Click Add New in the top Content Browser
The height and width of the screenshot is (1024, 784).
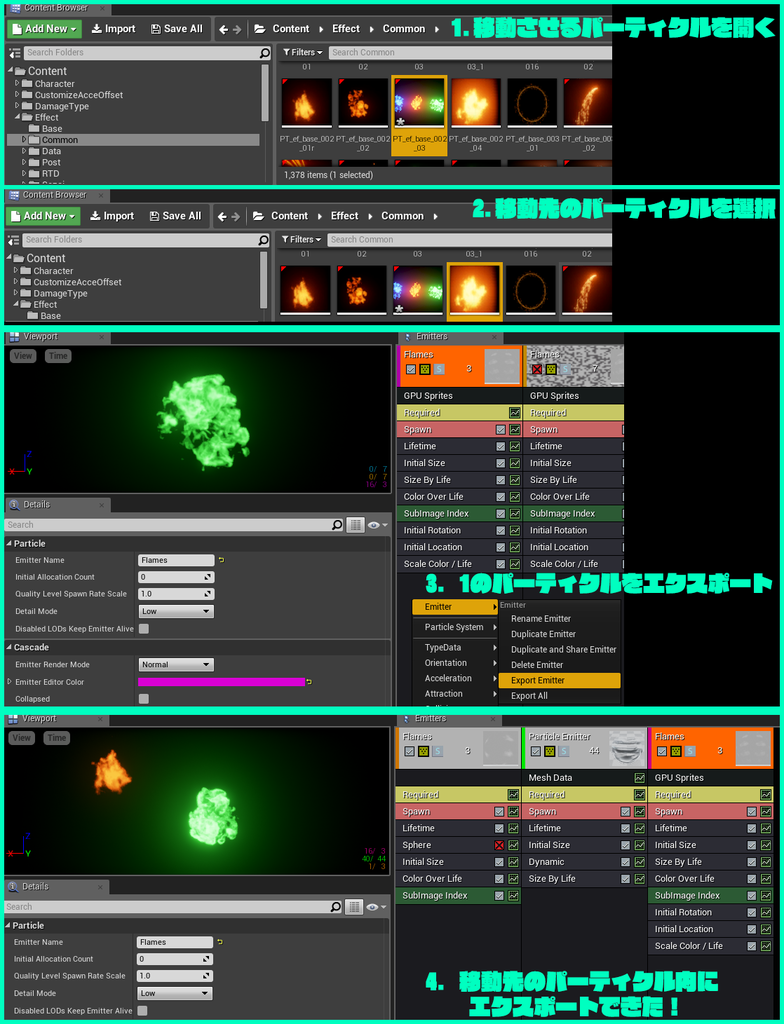(x=43, y=29)
